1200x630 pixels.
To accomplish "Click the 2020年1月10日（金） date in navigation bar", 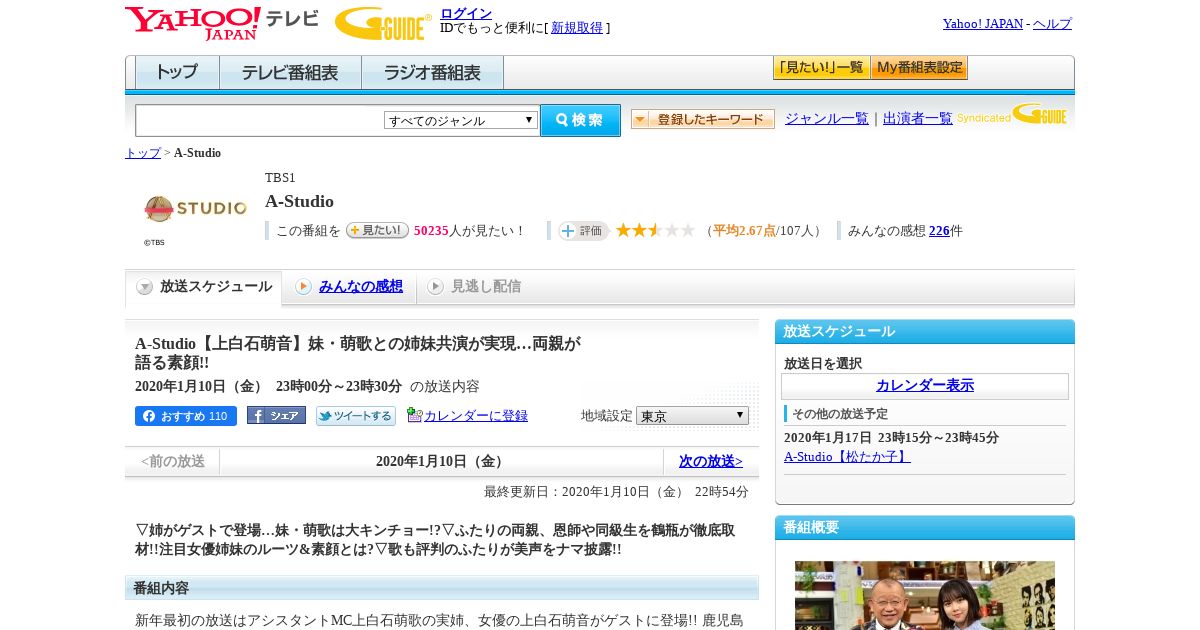I will (x=442, y=462).
